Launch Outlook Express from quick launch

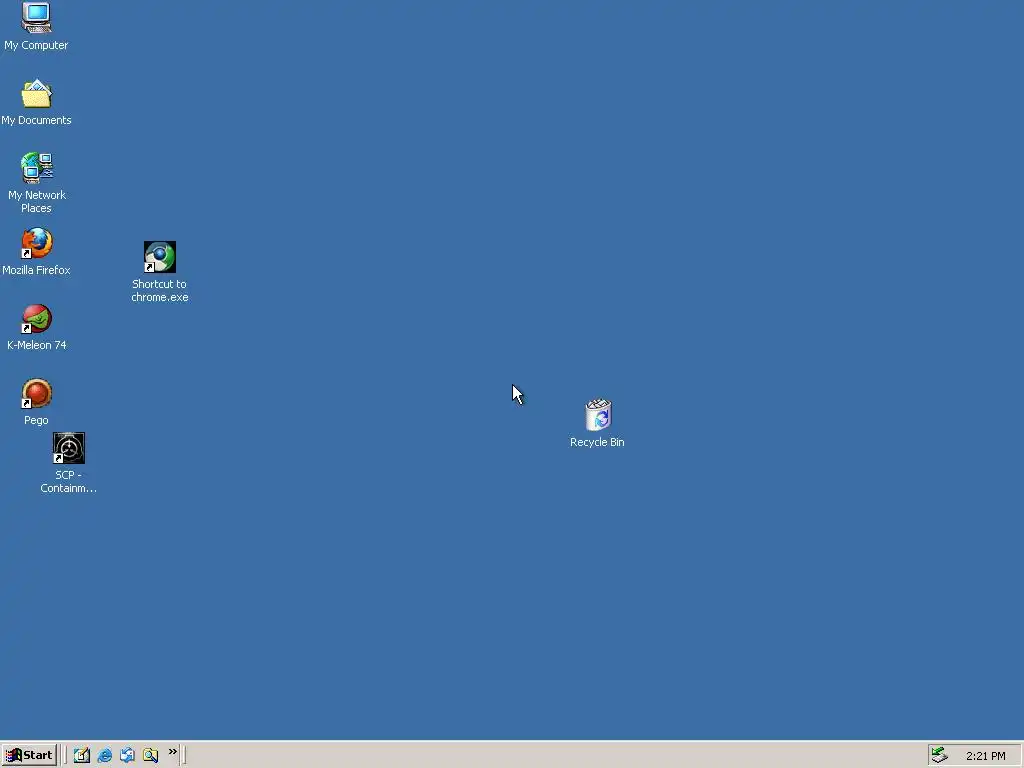coord(127,755)
